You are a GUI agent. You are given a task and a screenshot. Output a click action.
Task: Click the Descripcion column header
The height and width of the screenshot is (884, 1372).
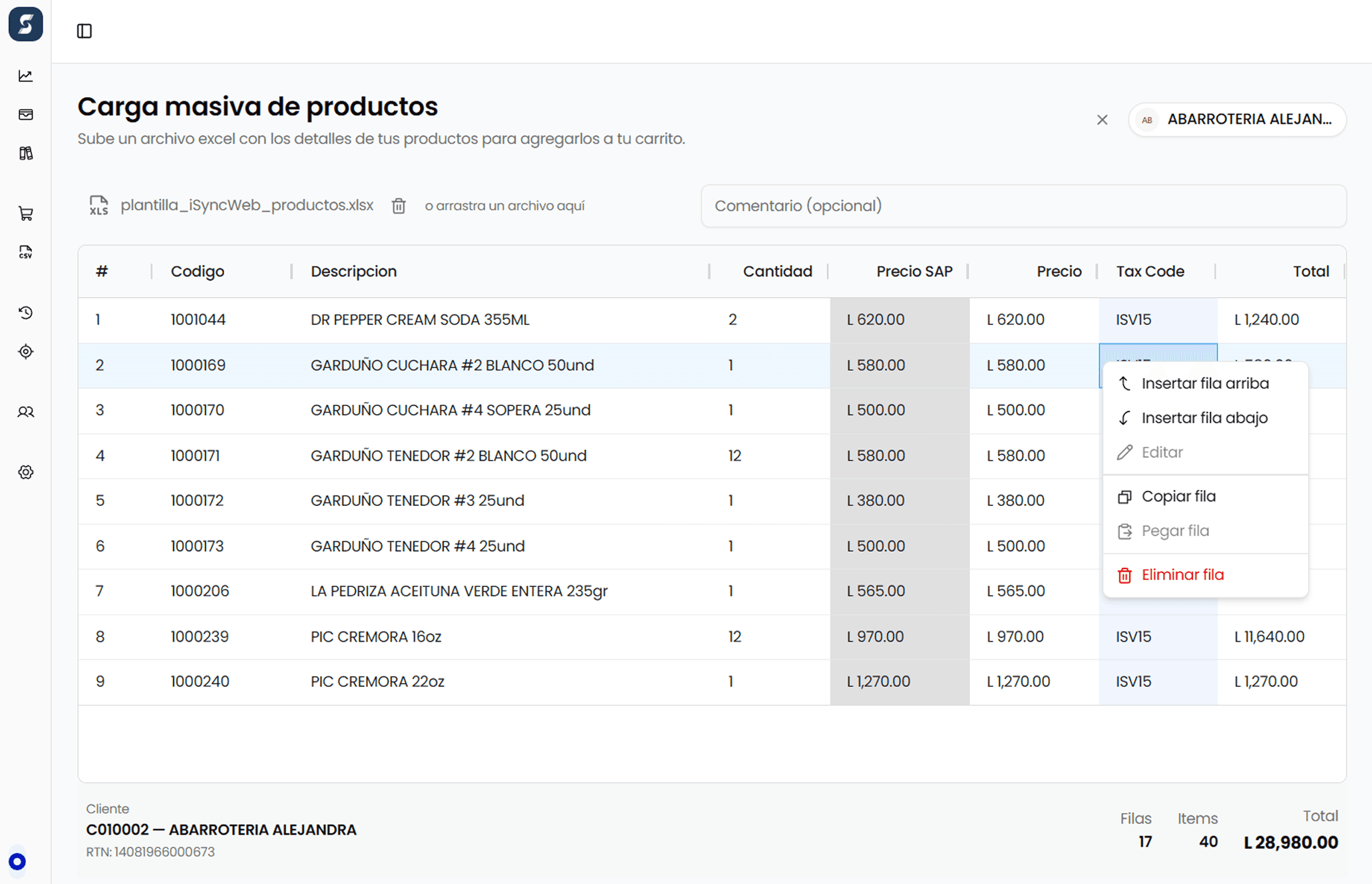click(x=353, y=272)
